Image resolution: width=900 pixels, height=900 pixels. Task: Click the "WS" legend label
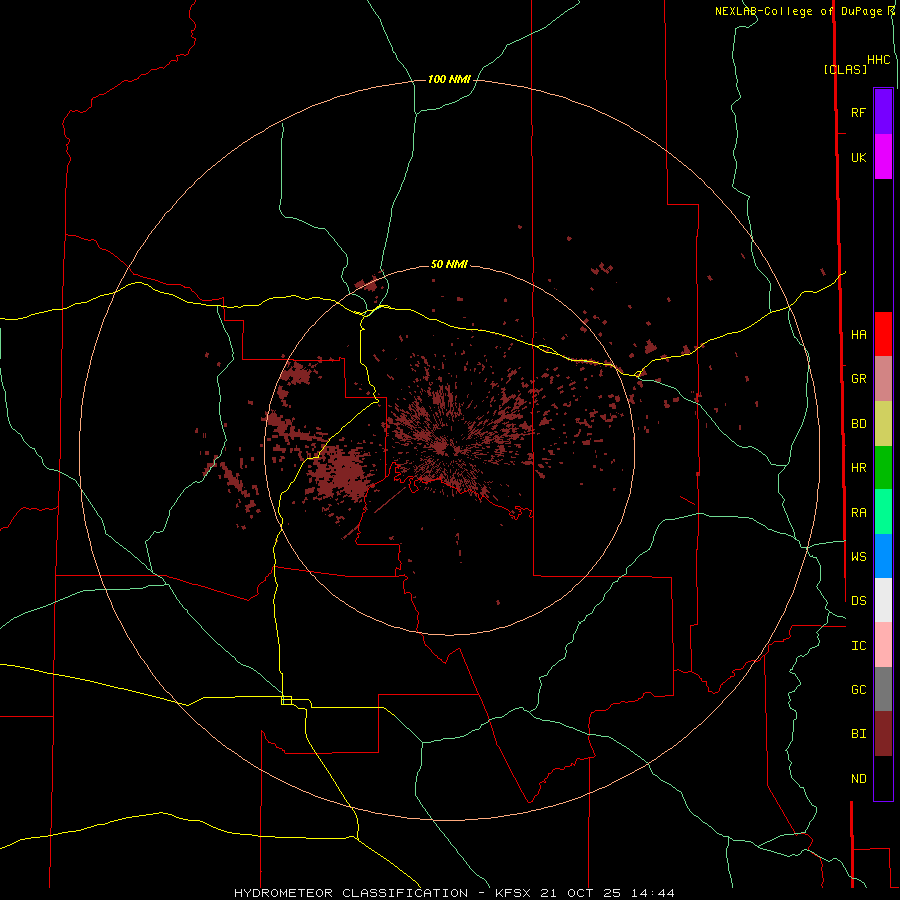point(858,556)
